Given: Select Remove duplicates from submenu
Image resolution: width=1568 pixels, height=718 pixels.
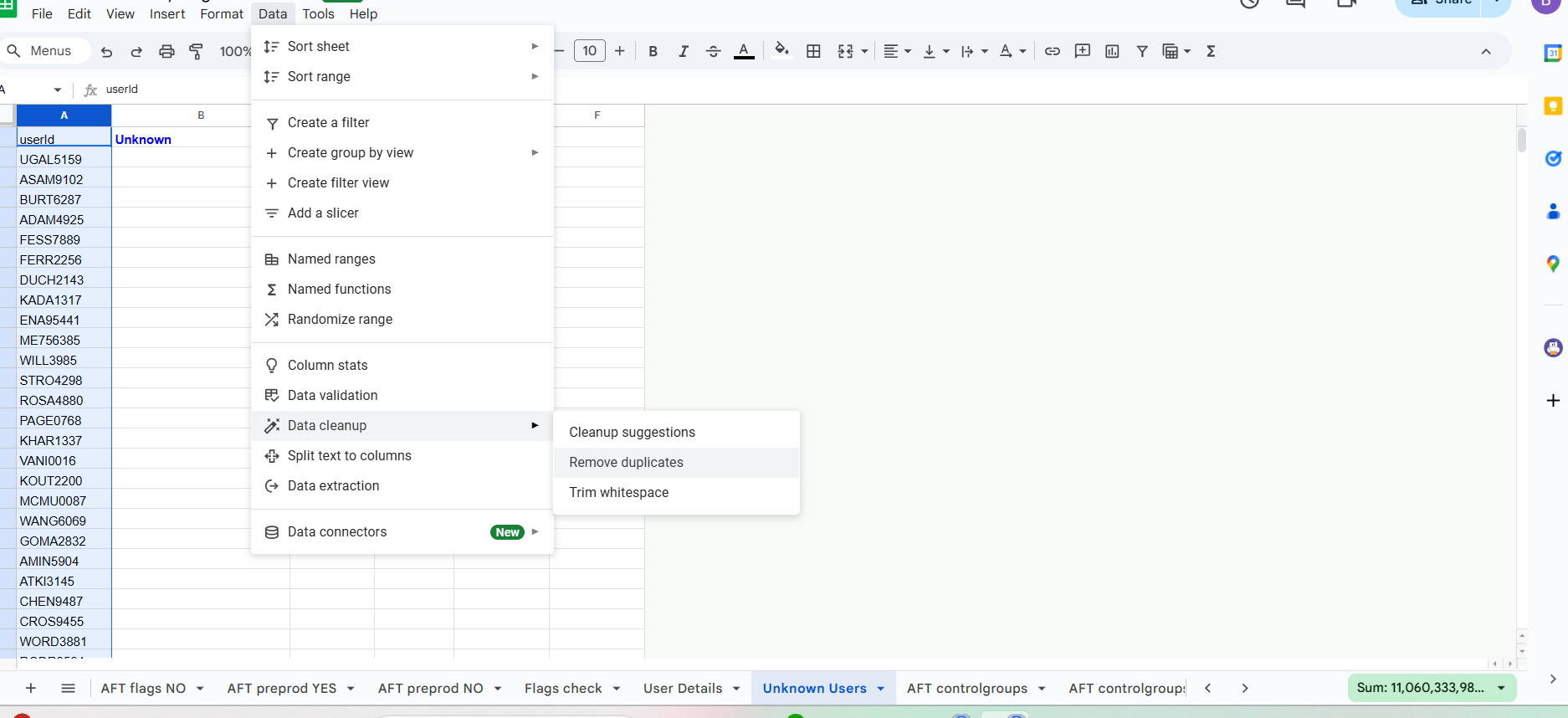Looking at the screenshot, I should point(626,463).
